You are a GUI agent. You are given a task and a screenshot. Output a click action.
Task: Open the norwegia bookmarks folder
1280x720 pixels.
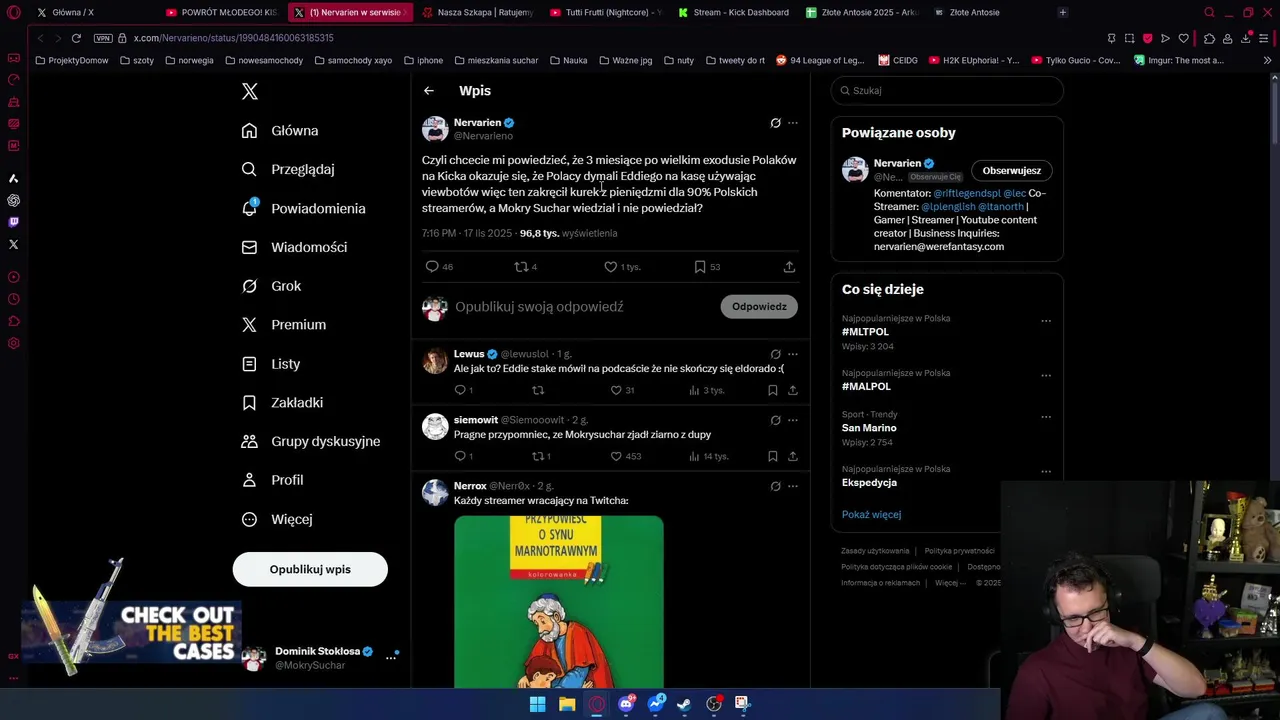pos(189,60)
